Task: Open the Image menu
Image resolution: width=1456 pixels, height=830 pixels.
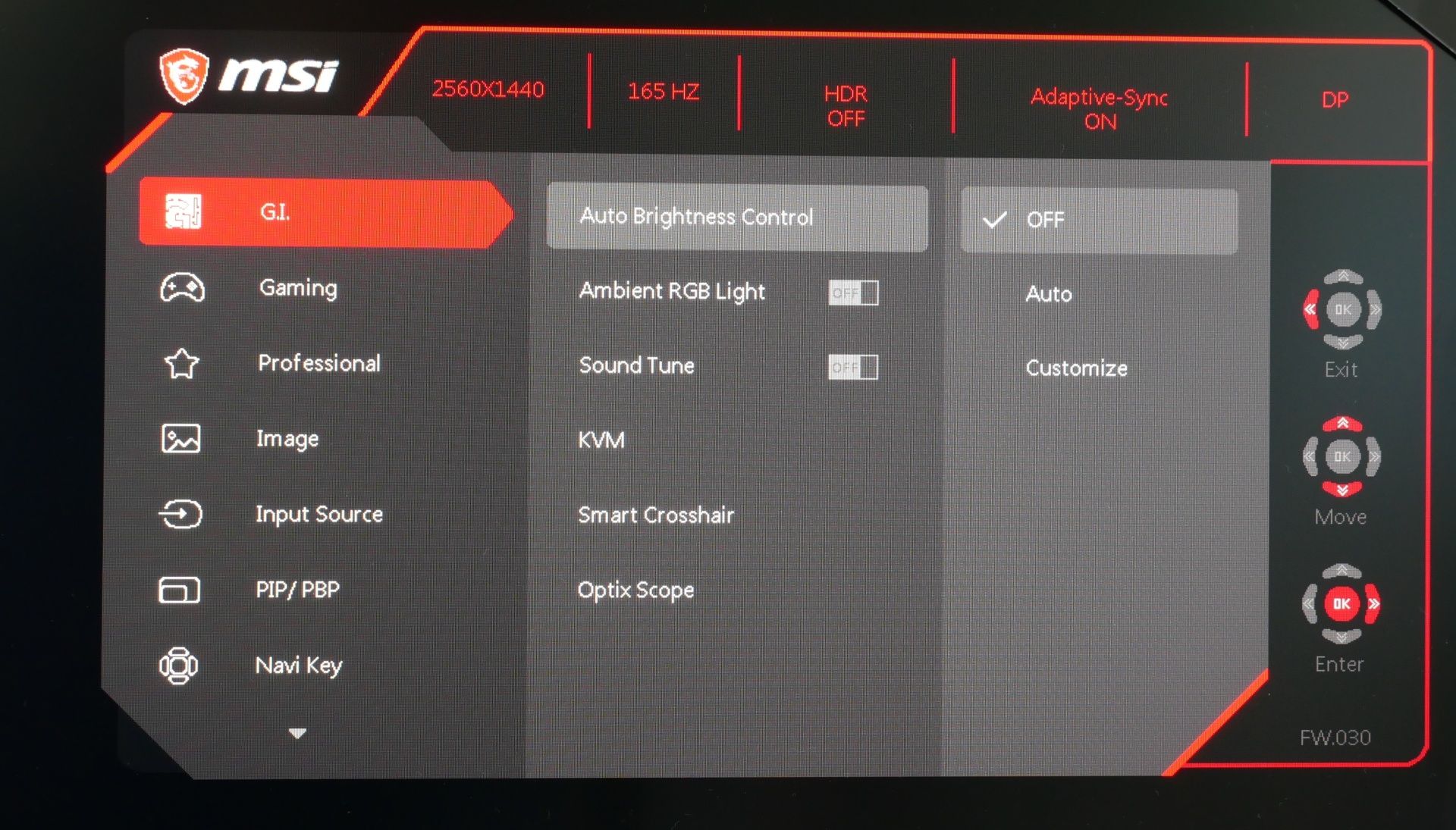Action: [287, 439]
